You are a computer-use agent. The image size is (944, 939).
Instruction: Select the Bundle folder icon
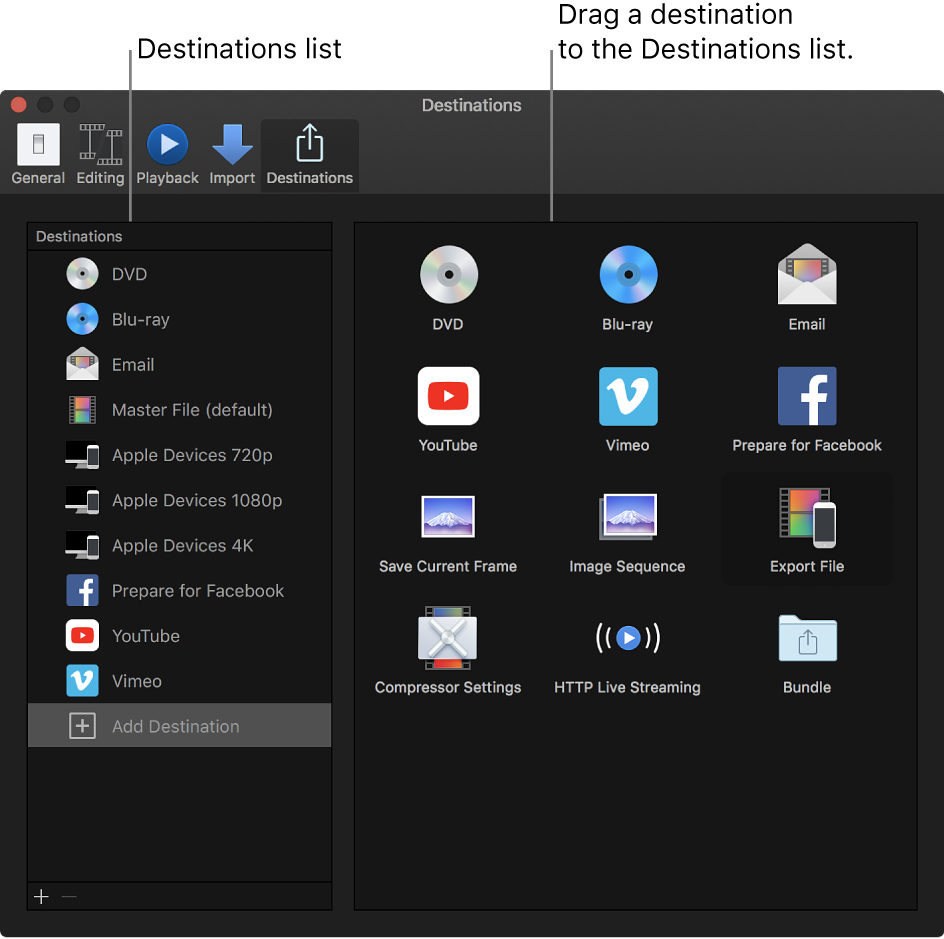pyautogui.click(x=807, y=638)
